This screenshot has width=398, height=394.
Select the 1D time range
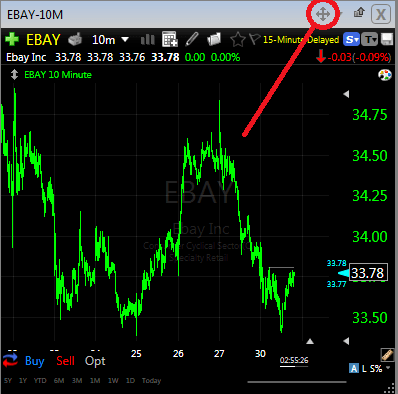tap(130, 381)
